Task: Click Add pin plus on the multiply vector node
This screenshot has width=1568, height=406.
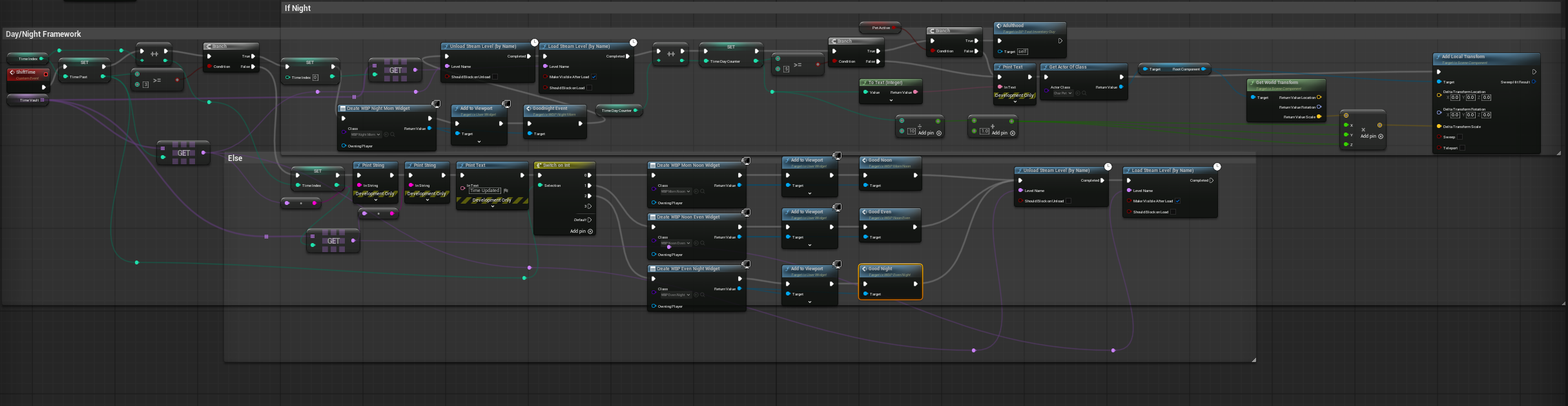Action: [1381, 136]
